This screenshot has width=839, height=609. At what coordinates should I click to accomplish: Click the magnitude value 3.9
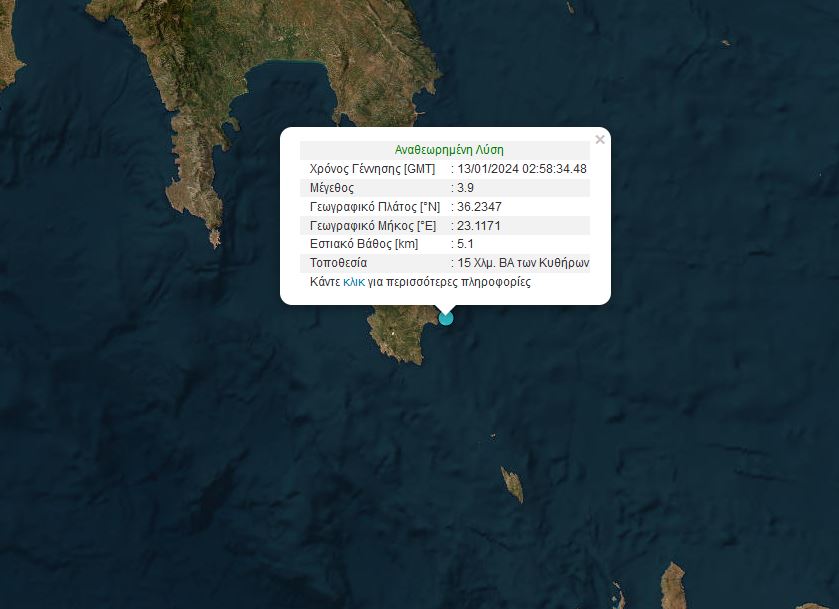(x=465, y=188)
